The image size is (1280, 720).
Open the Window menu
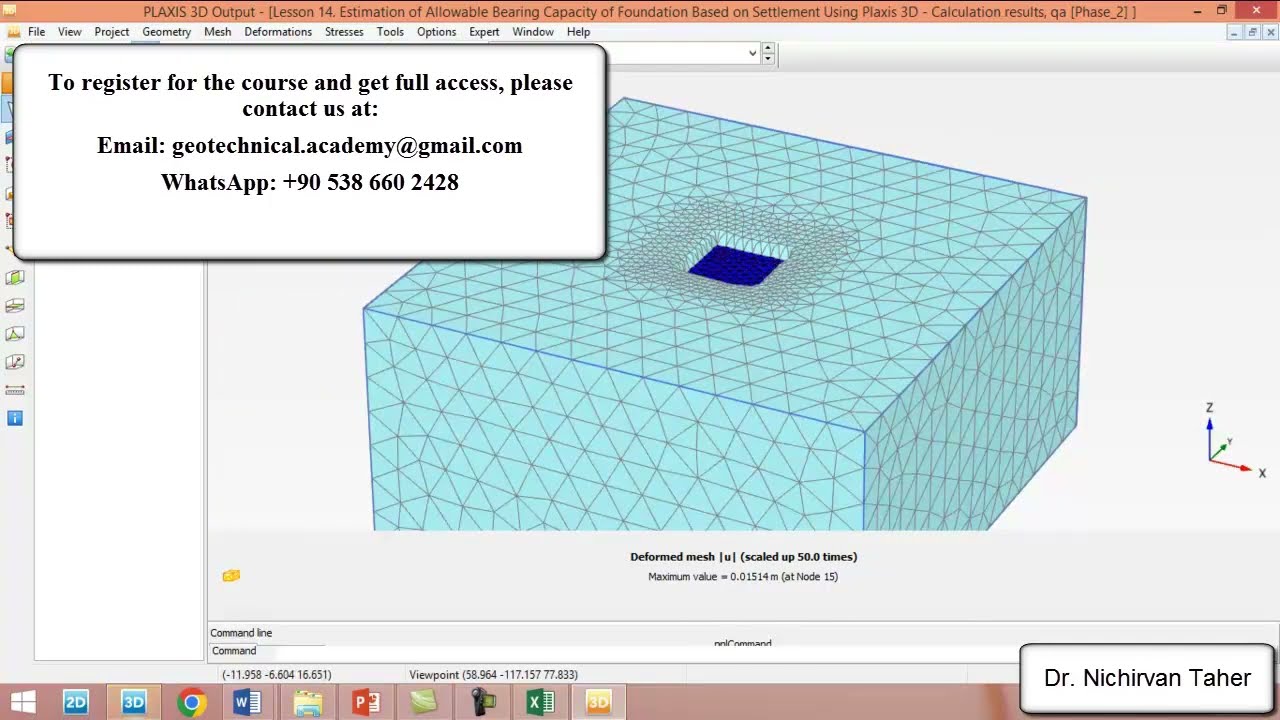[533, 32]
